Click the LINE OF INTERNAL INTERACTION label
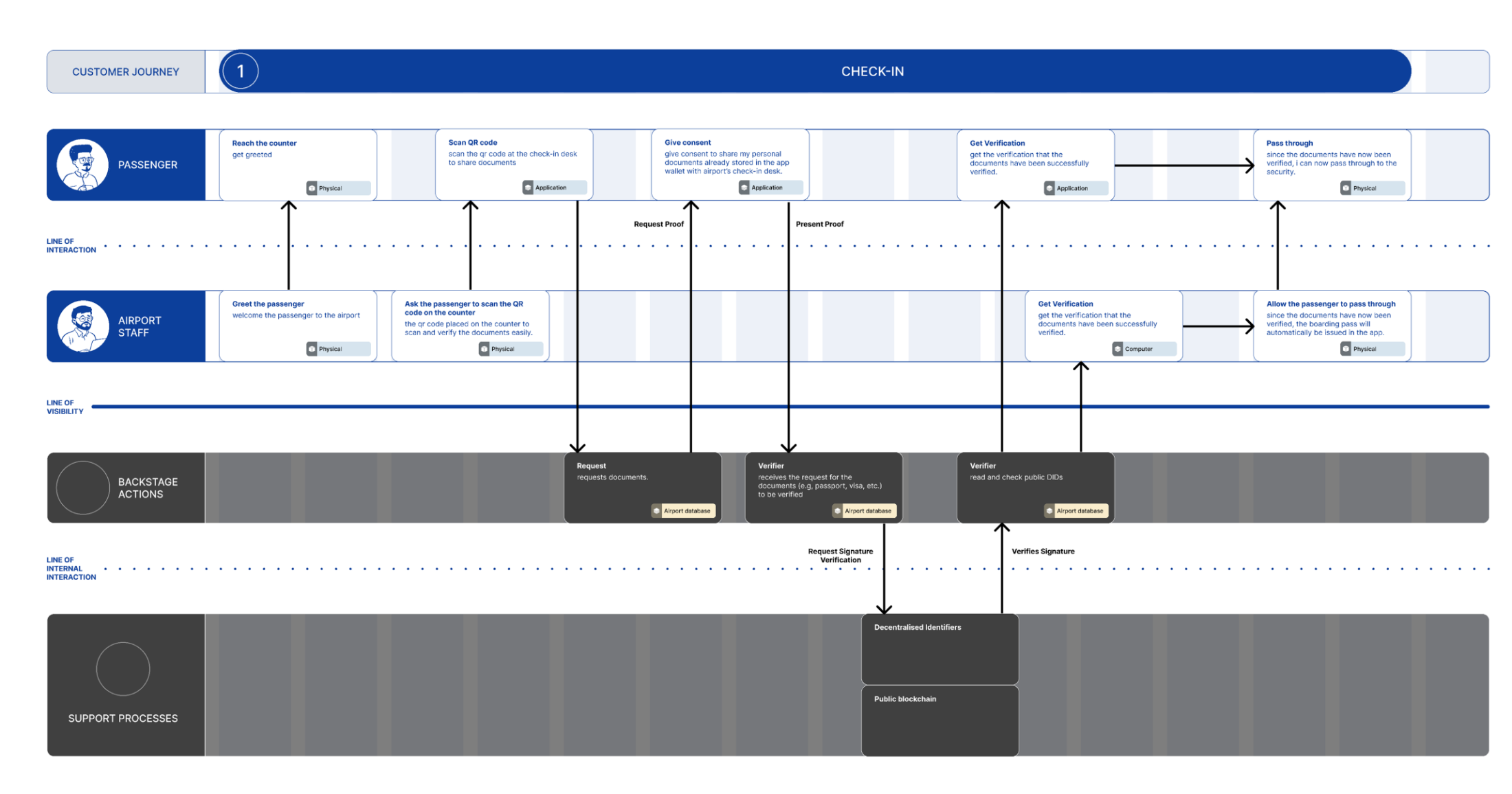Screen dimensions: 1512x794 pyautogui.click(x=71, y=569)
